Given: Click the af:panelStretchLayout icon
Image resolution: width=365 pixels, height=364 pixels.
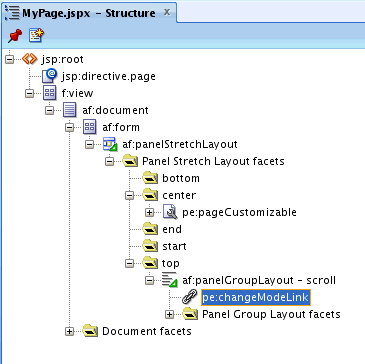Looking at the screenshot, I should (110, 144).
